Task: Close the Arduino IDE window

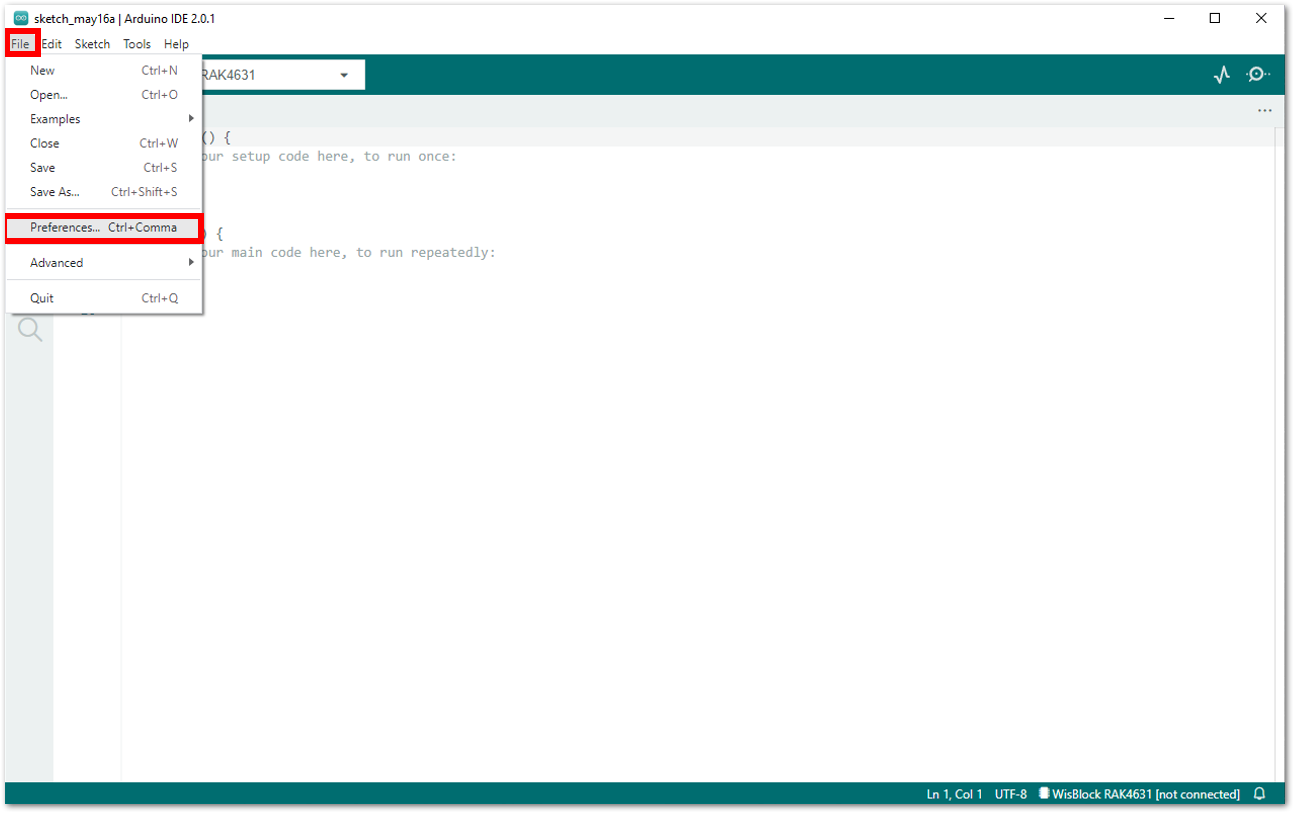Action: 1261,18
